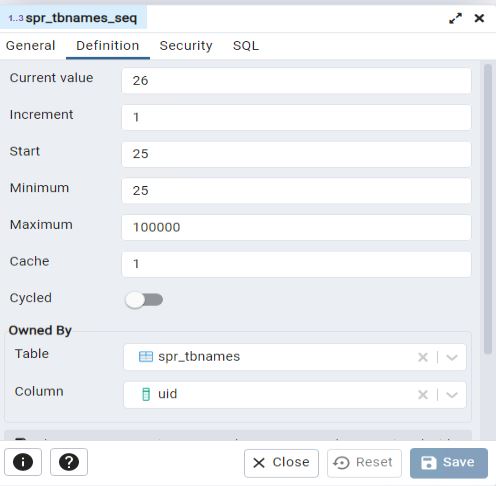Expand the Table dropdown list
This screenshot has width=496, height=486.
[452, 357]
